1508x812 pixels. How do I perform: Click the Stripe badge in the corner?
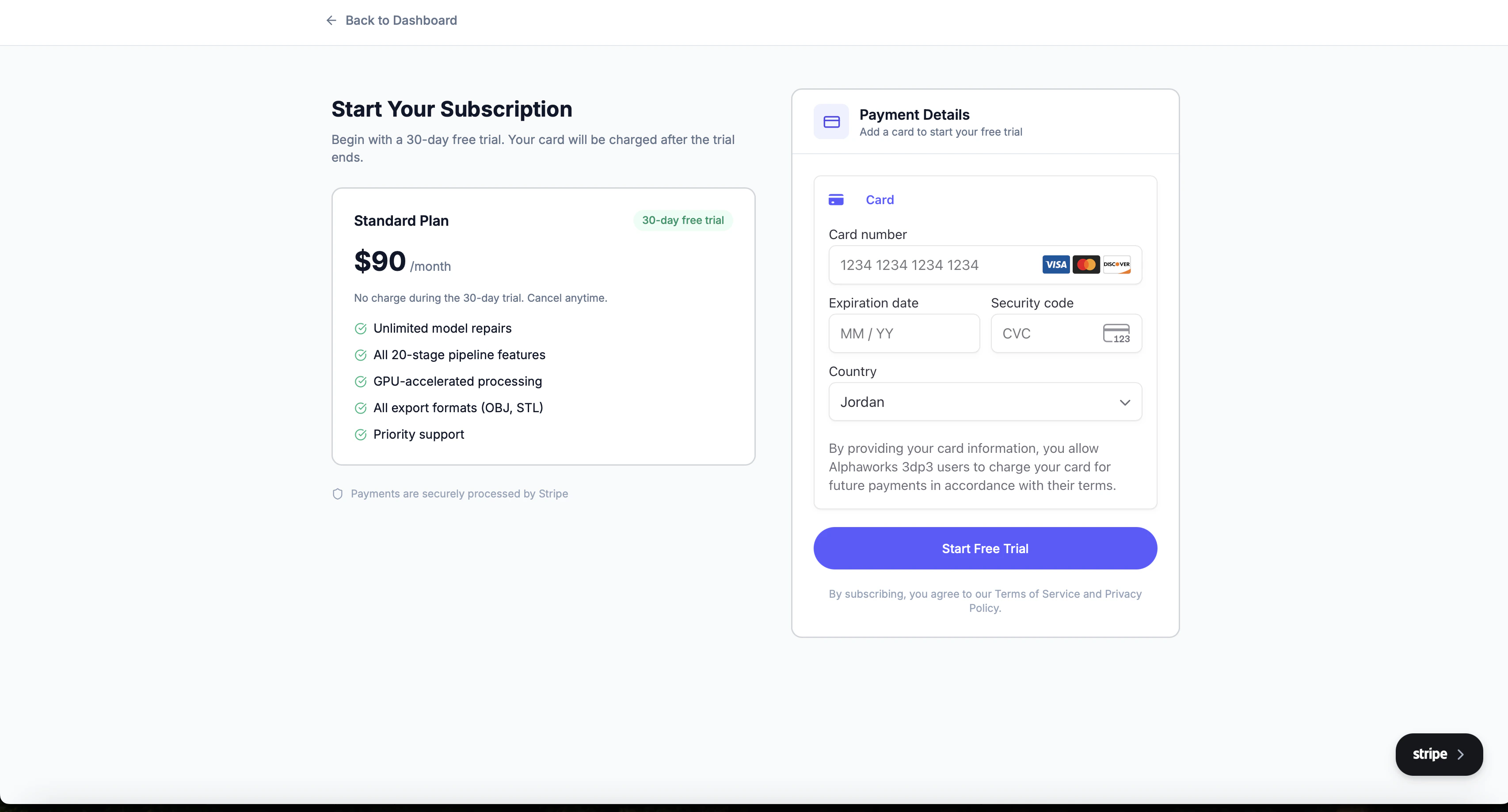tap(1438, 754)
